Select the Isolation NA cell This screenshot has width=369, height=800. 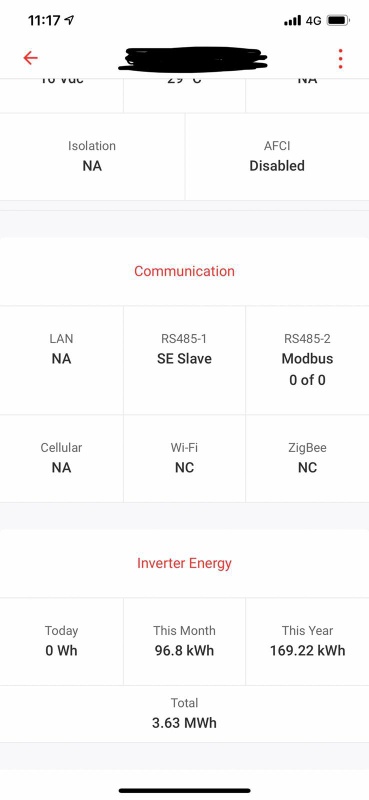[92, 157]
